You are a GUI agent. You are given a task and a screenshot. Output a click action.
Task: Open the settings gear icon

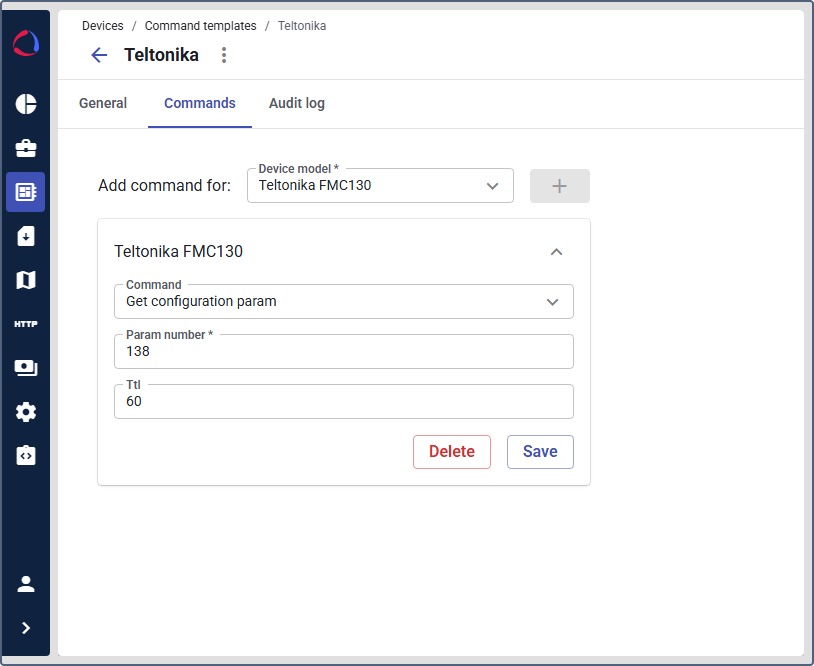click(x=26, y=412)
